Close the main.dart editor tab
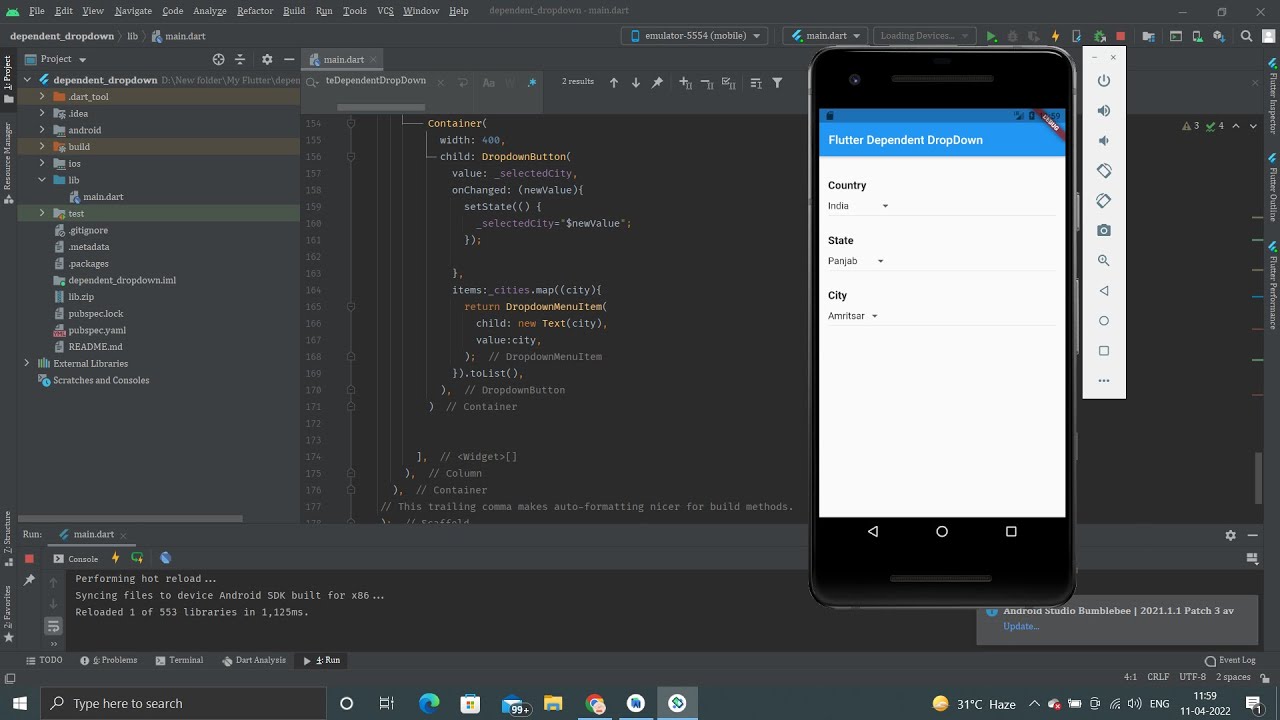Image resolution: width=1280 pixels, height=720 pixels. coord(374,60)
